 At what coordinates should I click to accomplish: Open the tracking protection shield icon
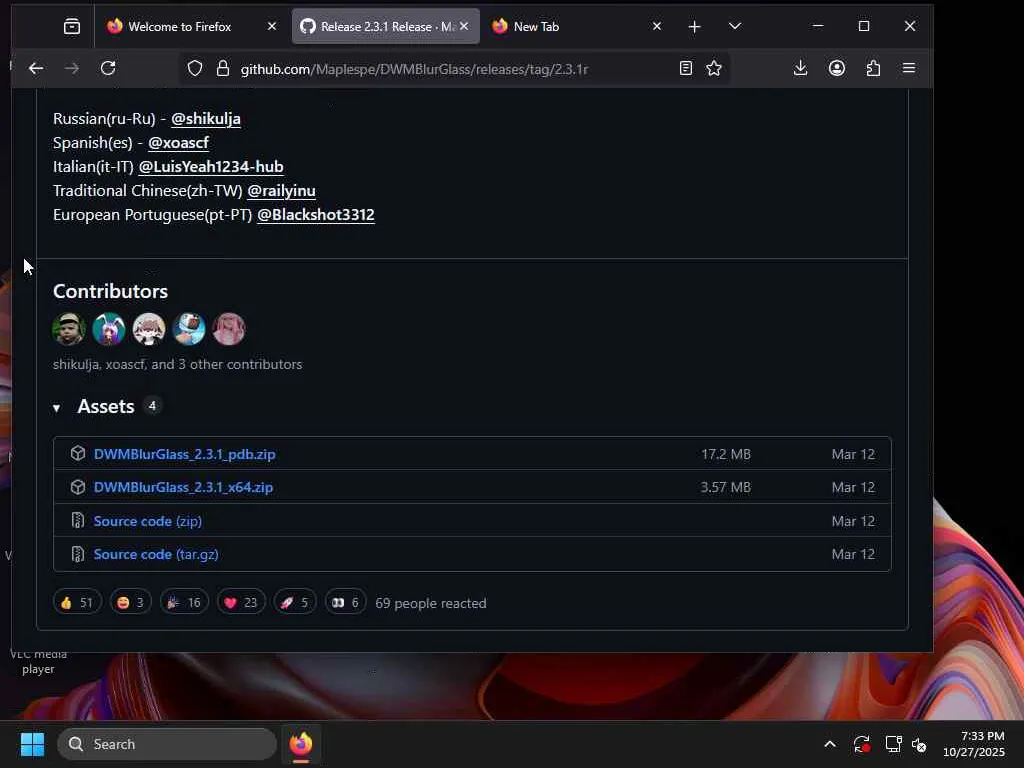[195, 69]
